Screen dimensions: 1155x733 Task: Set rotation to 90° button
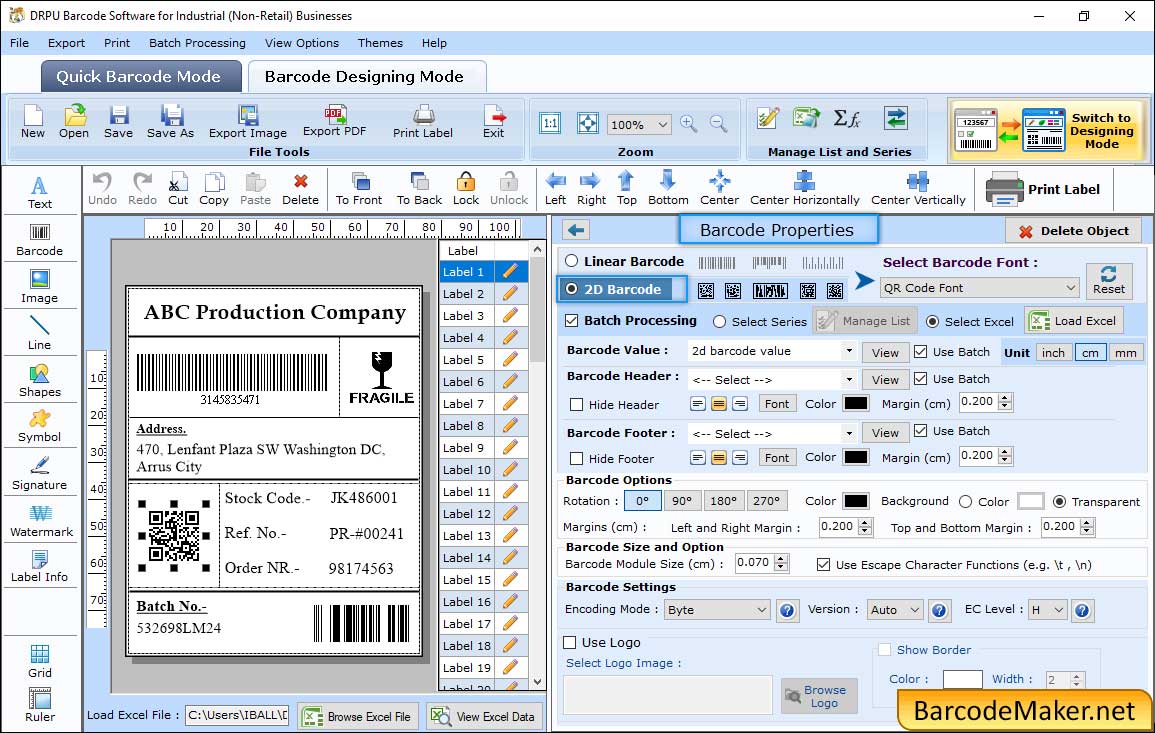tap(682, 501)
